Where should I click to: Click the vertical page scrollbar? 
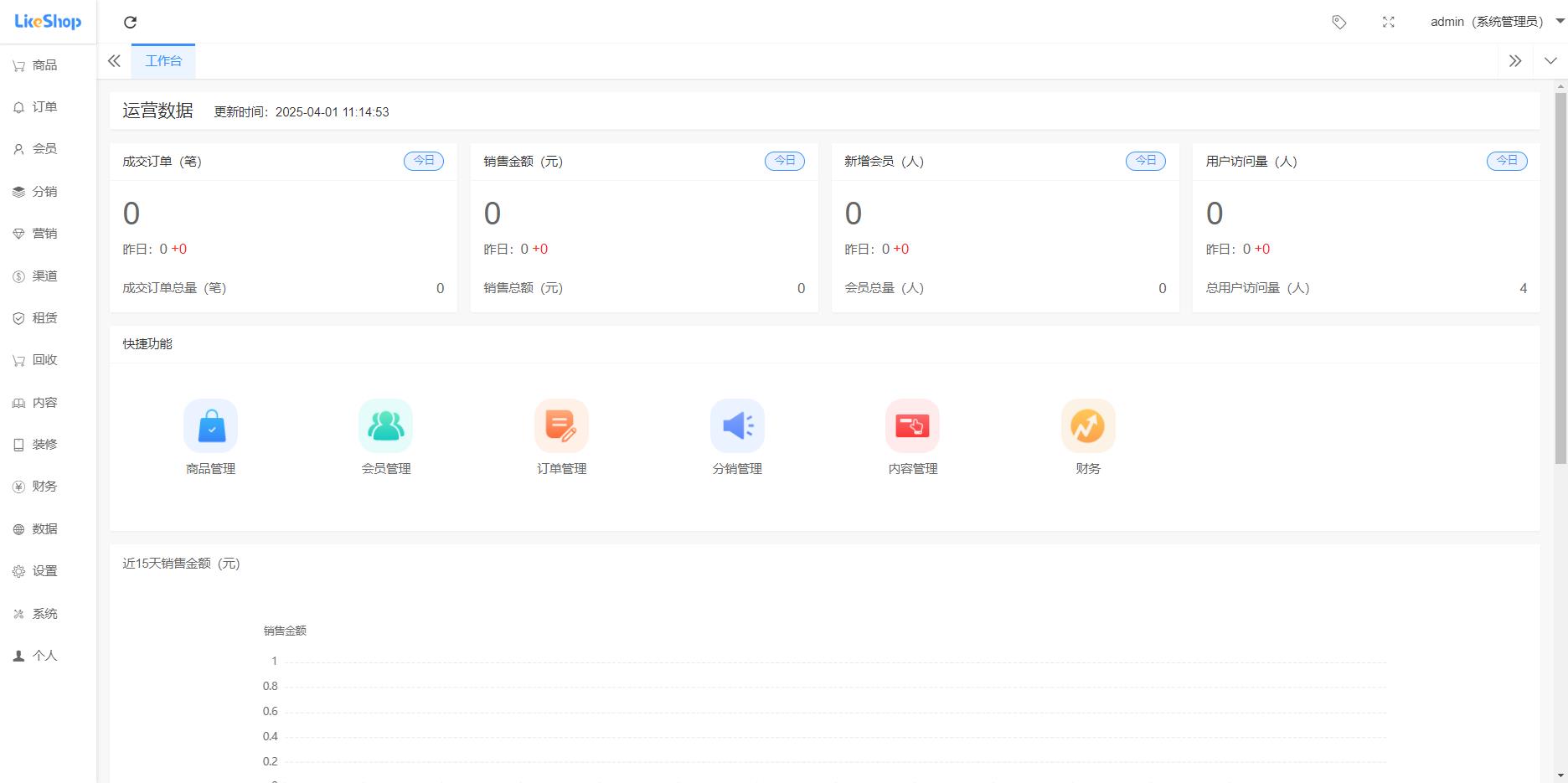click(x=1560, y=276)
